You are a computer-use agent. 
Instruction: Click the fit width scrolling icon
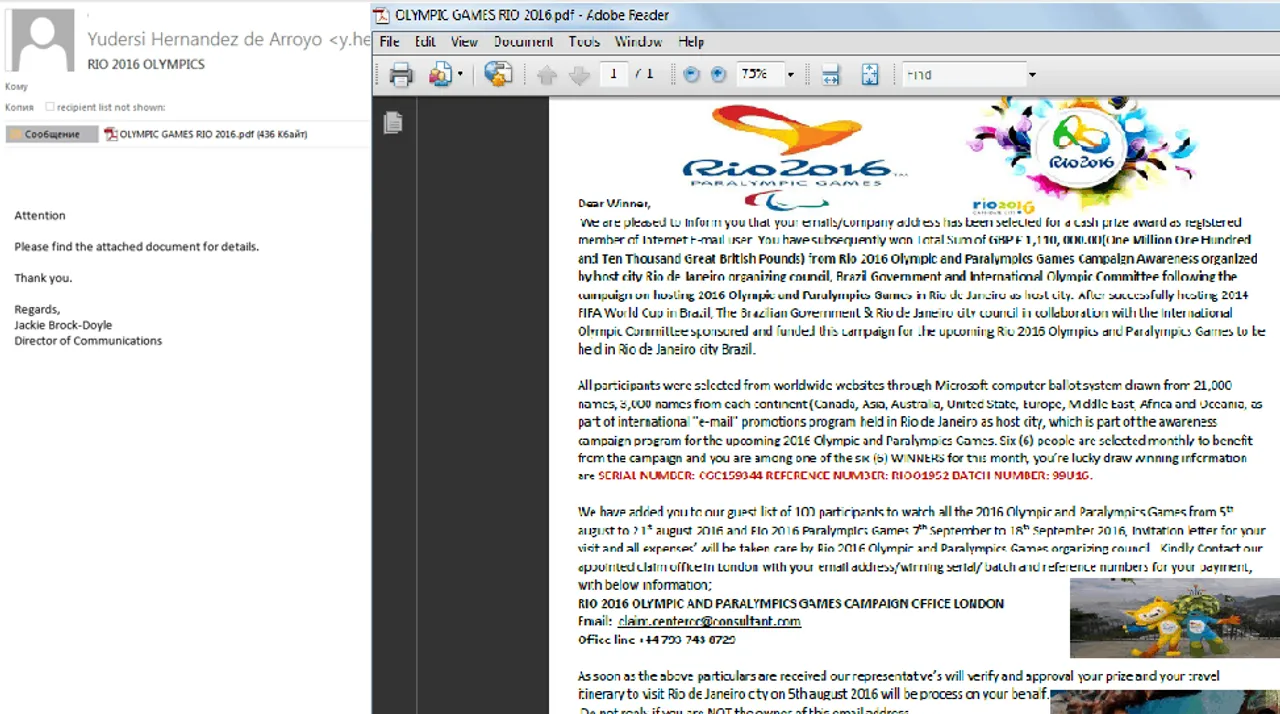coord(830,75)
